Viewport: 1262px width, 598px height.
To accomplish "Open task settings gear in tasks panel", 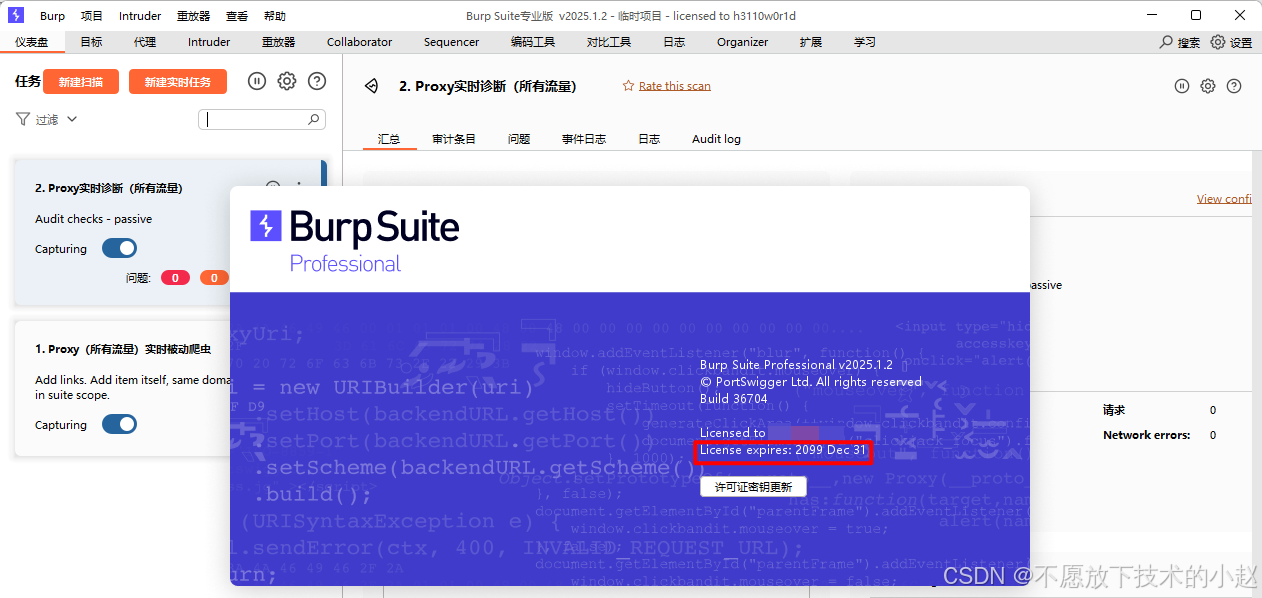I will (287, 82).
